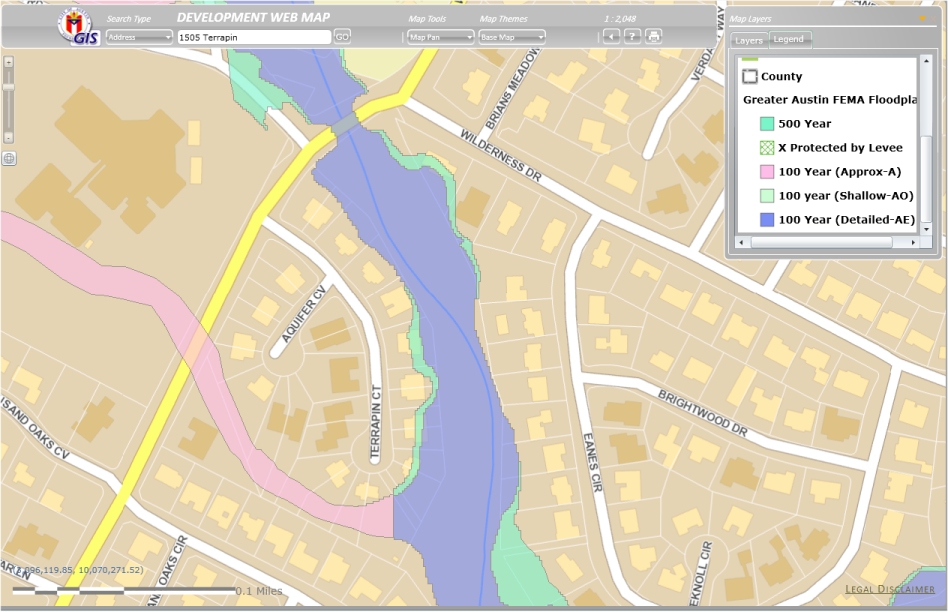Open the help icon in the toolbar
948x612 pixels.
click(x=632, y=36)
